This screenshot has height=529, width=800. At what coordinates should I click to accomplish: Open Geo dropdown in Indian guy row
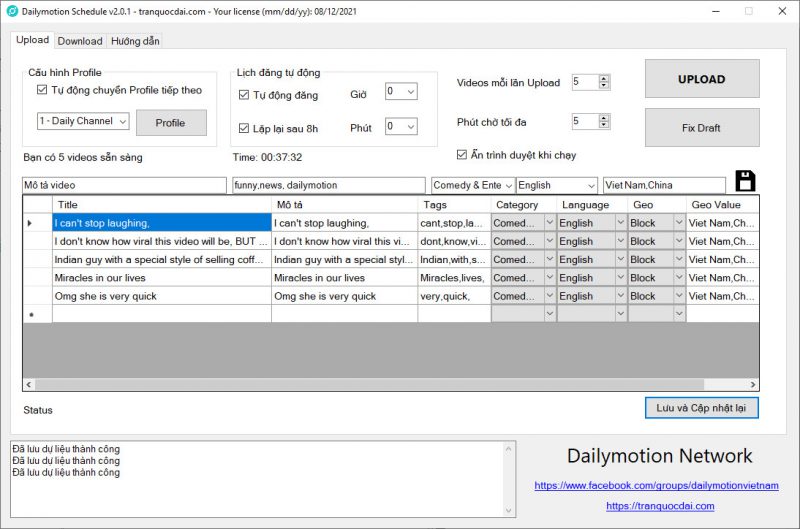679,259
